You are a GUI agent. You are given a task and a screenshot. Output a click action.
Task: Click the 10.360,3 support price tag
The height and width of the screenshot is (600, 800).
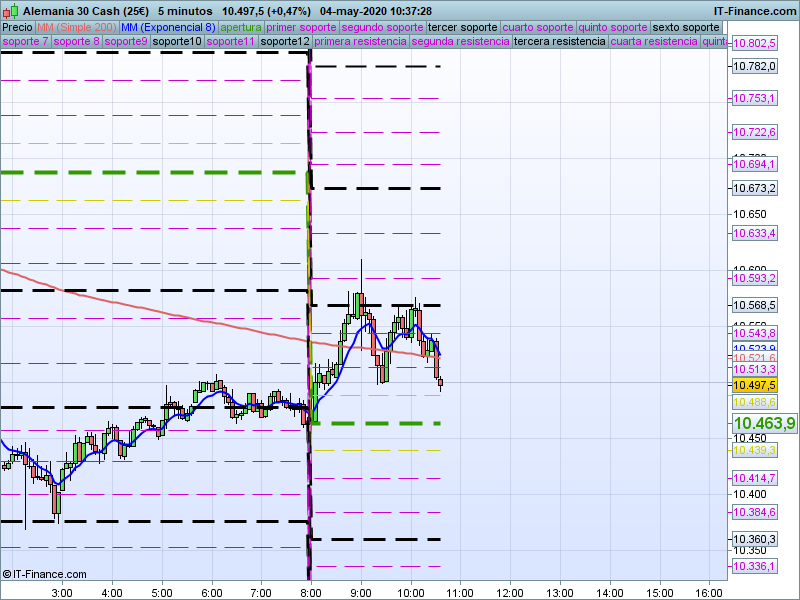coord(755,539)
